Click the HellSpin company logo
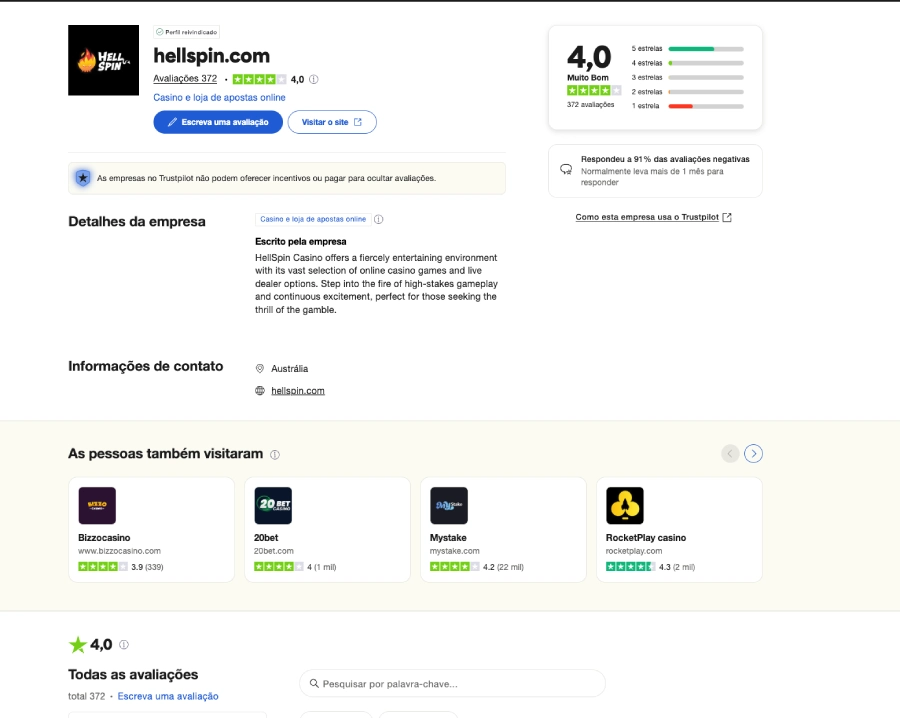Screen dimensions: 900x718 click(x=103, y=60)
